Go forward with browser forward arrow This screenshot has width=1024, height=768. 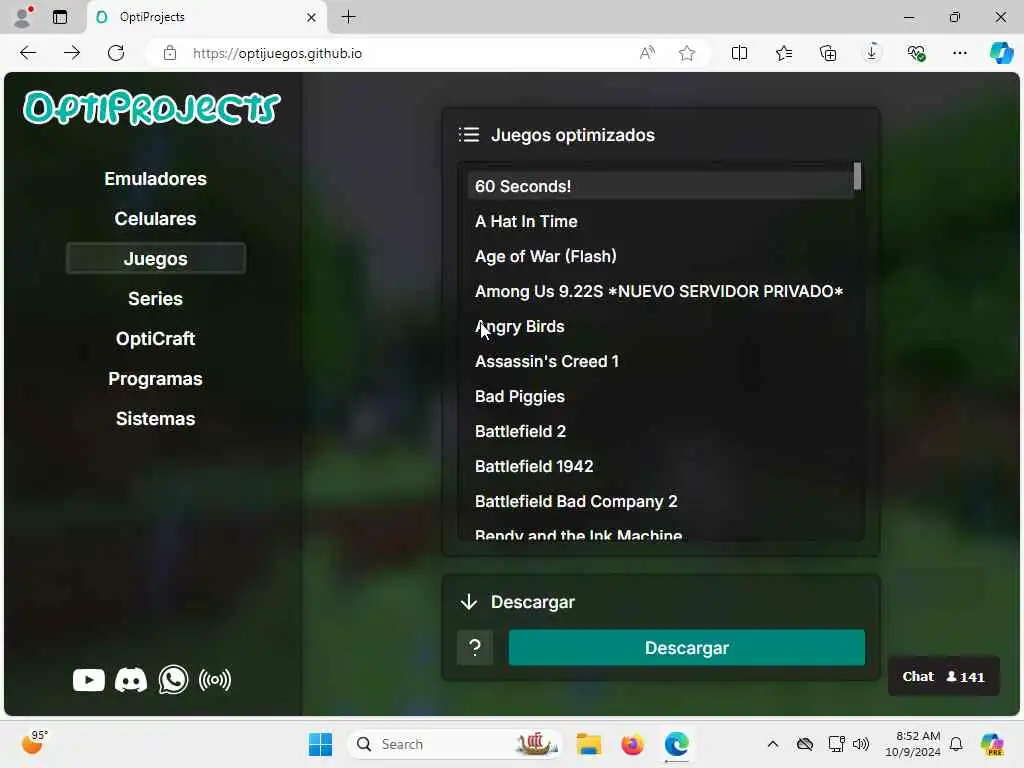(72, 53)
